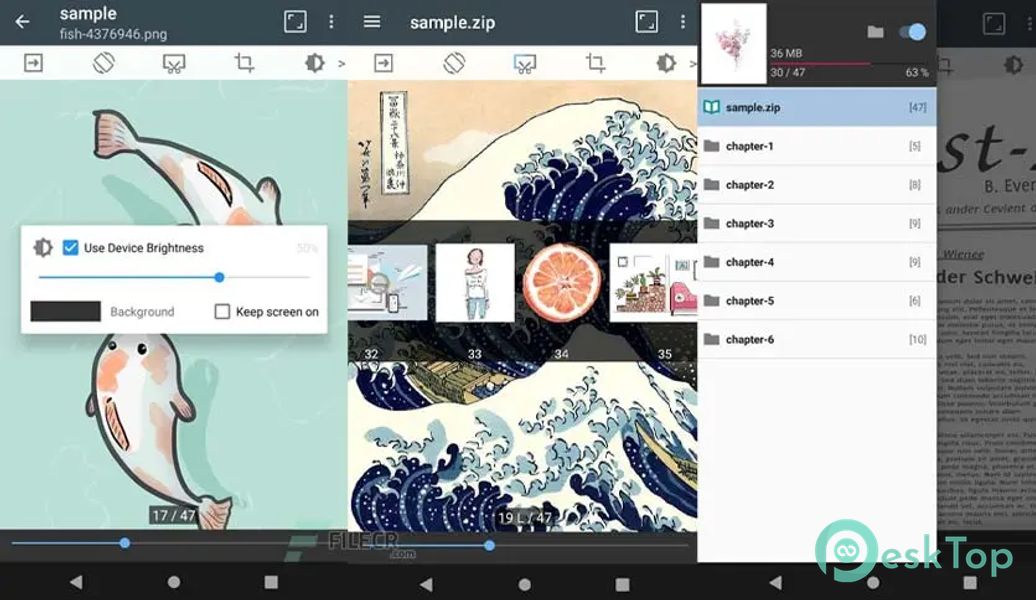Screen dimensions: 1036x600
Task: Select sample.zip entry in drawer list
Action: (817, 107)
